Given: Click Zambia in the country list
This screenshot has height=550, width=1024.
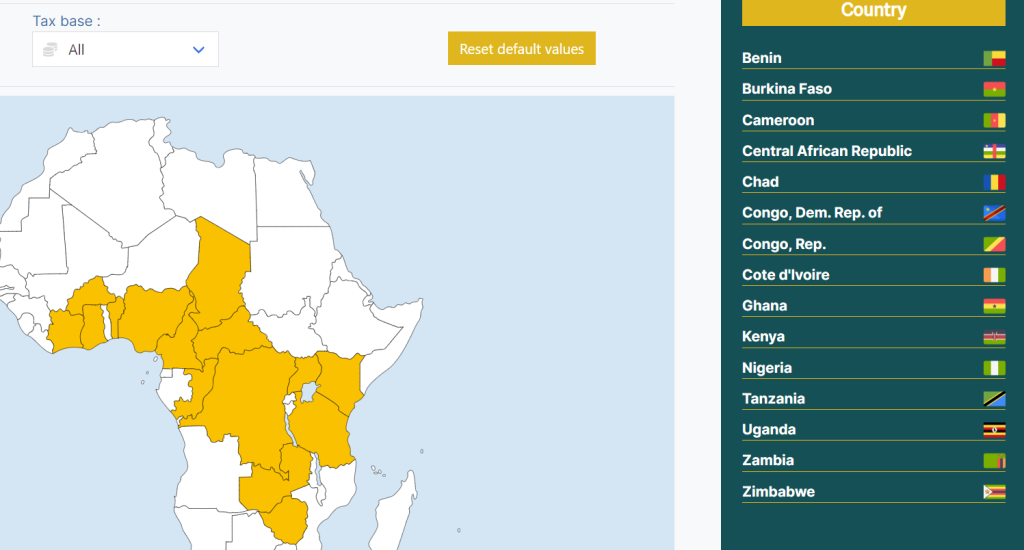Looking at the screenshot, I should (x=768, y=461).
